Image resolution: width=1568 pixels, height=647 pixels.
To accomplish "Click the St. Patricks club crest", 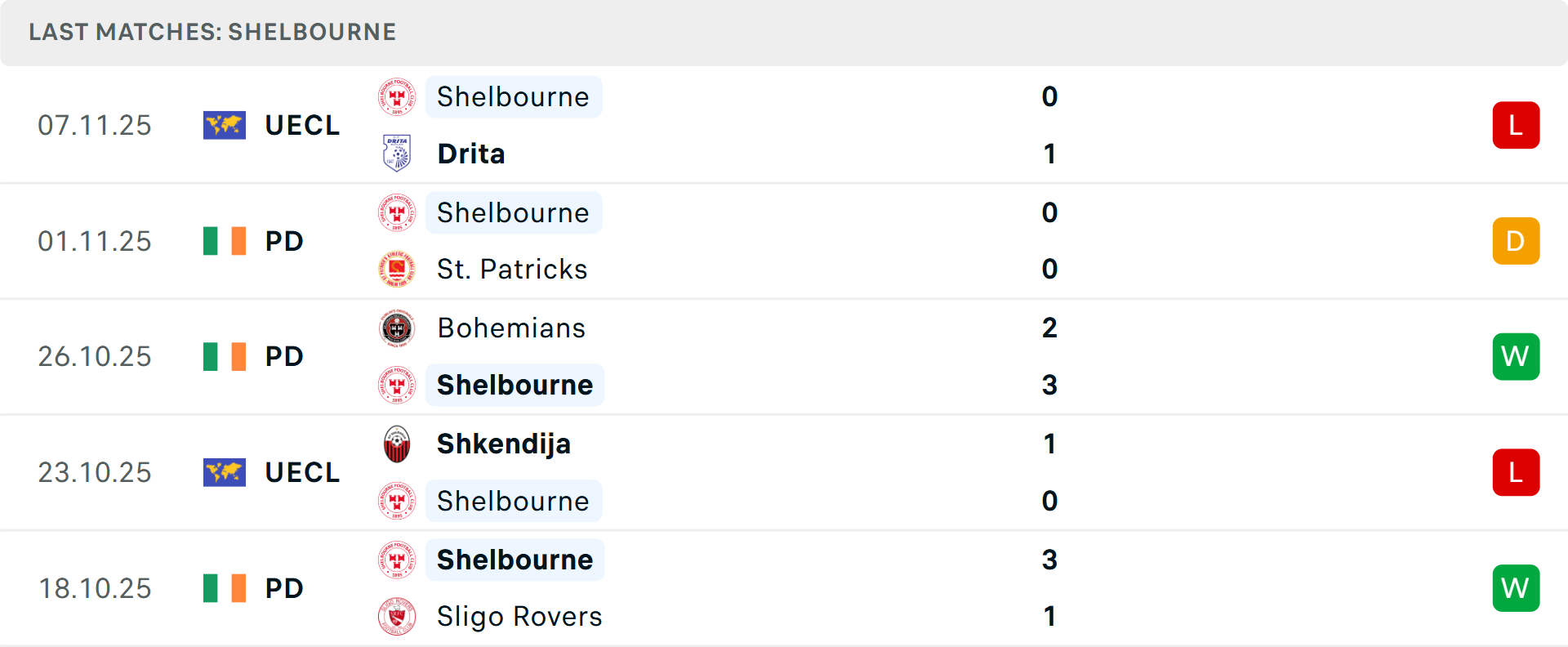I will coord(397,270).
